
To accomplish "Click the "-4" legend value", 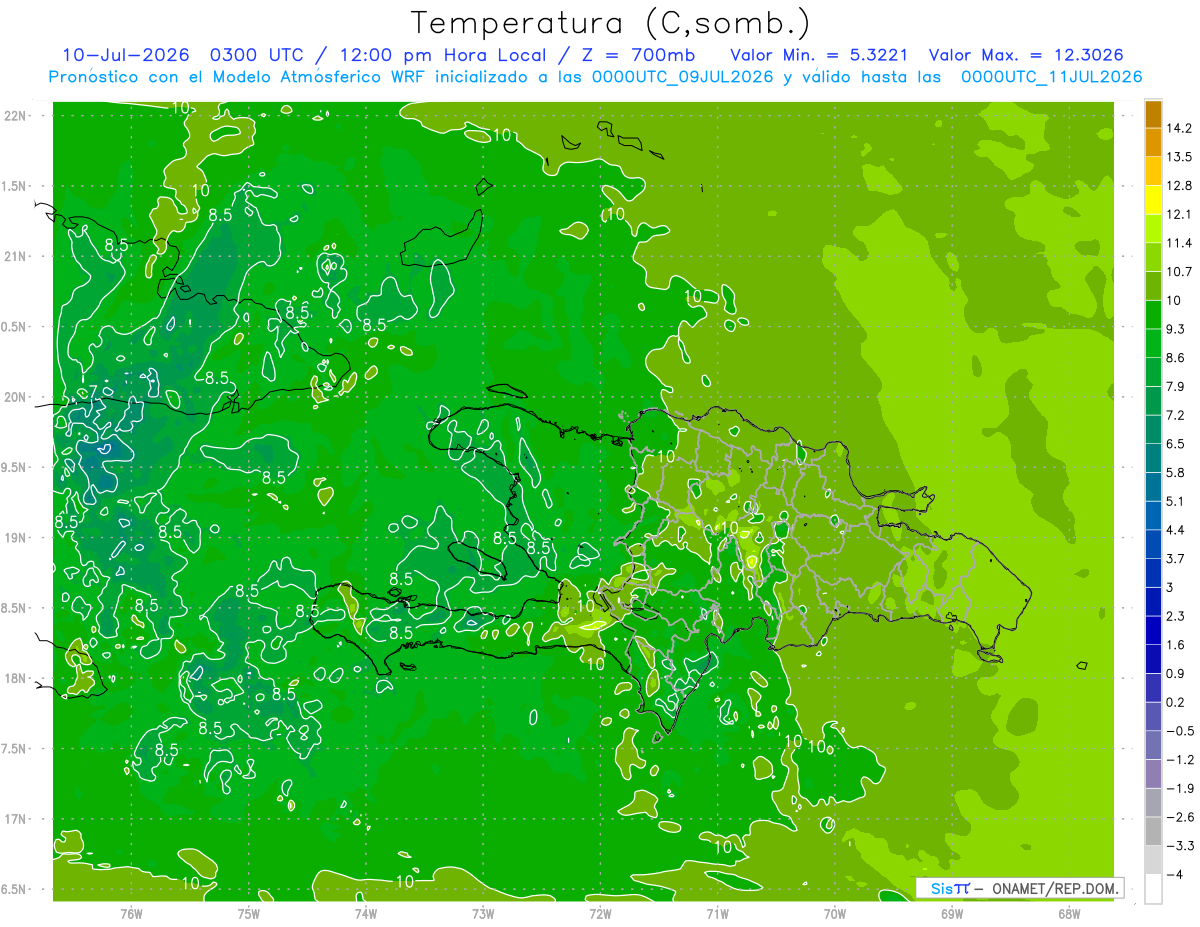I will pos(1175,874).
